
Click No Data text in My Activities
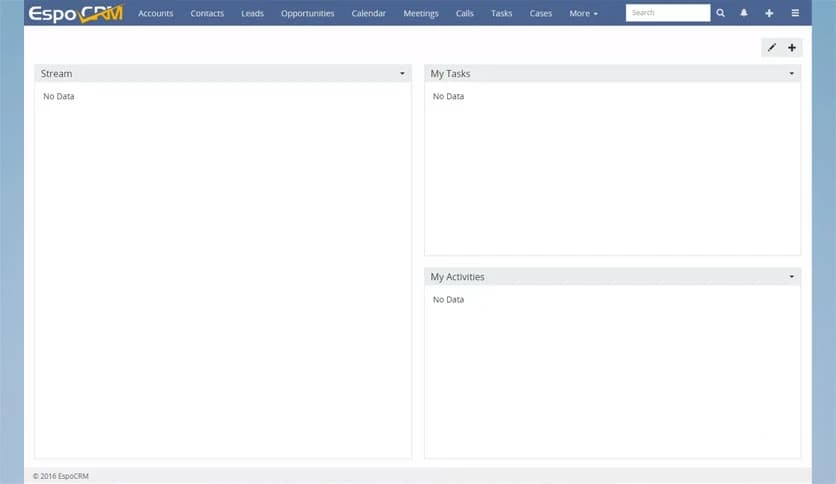[448, 300]
